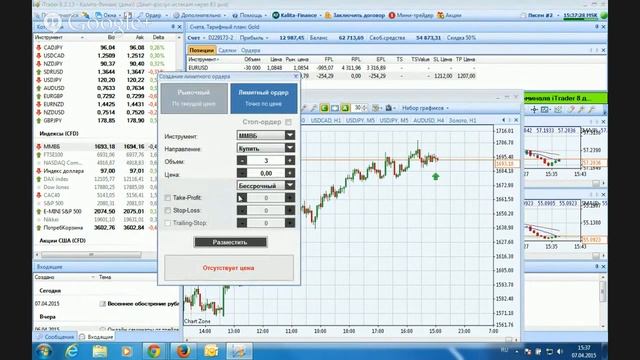Open the Дополнительно menu
640x360 pixels.
[199, 16]
